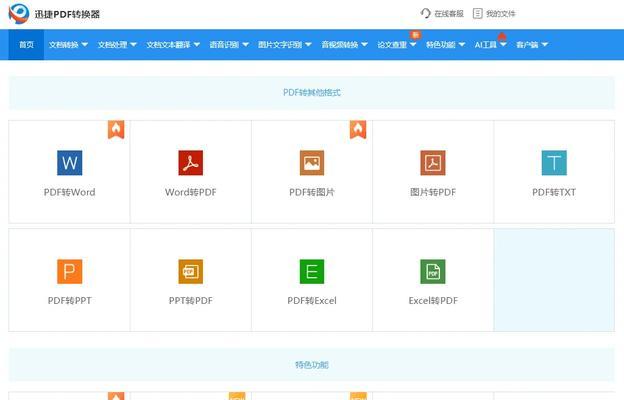
Task: Open the 论文查重 dropdown
Action: point(397,45)
